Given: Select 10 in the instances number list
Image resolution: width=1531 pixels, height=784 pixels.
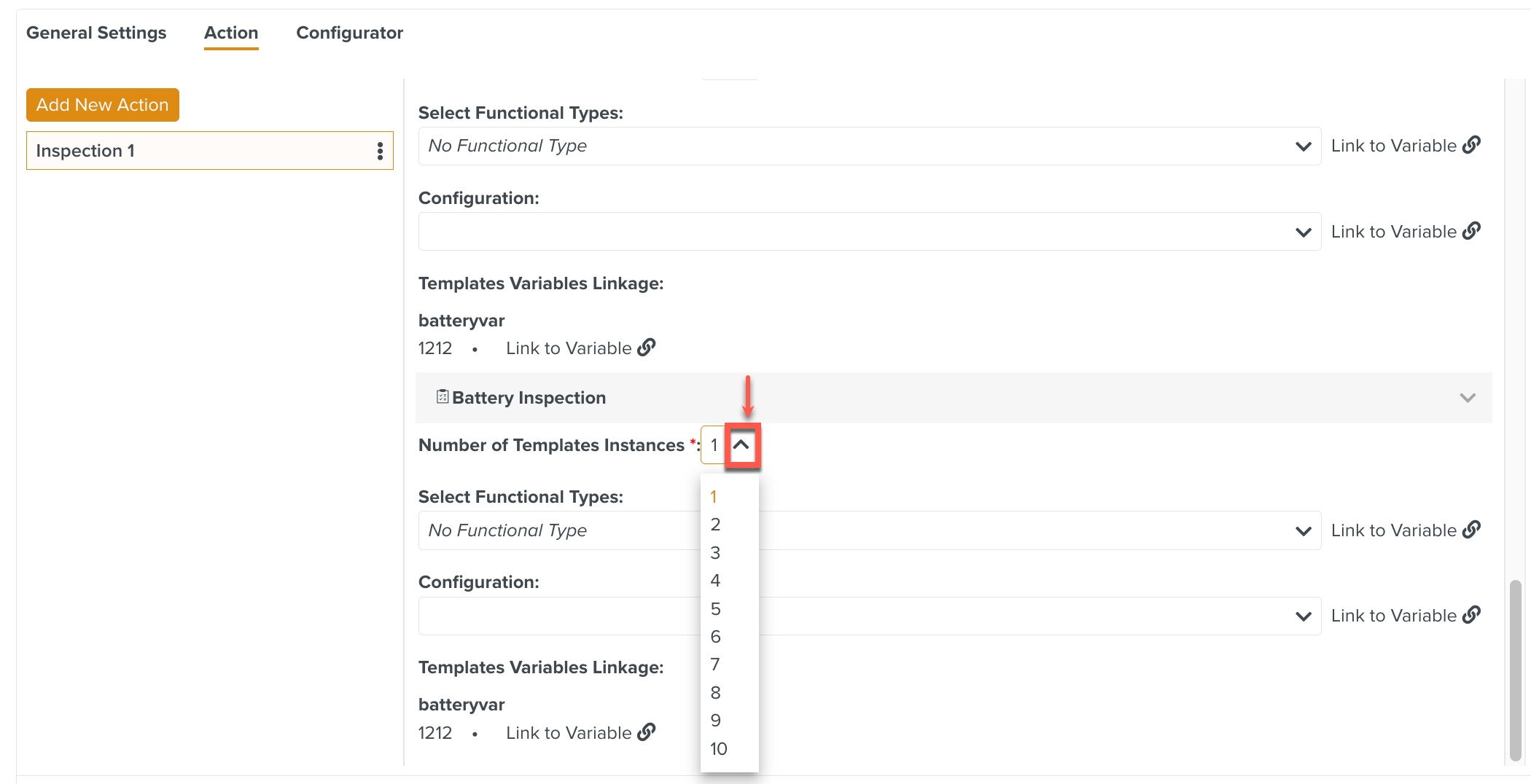Looking at the screenshot, I should coord(719,748).
